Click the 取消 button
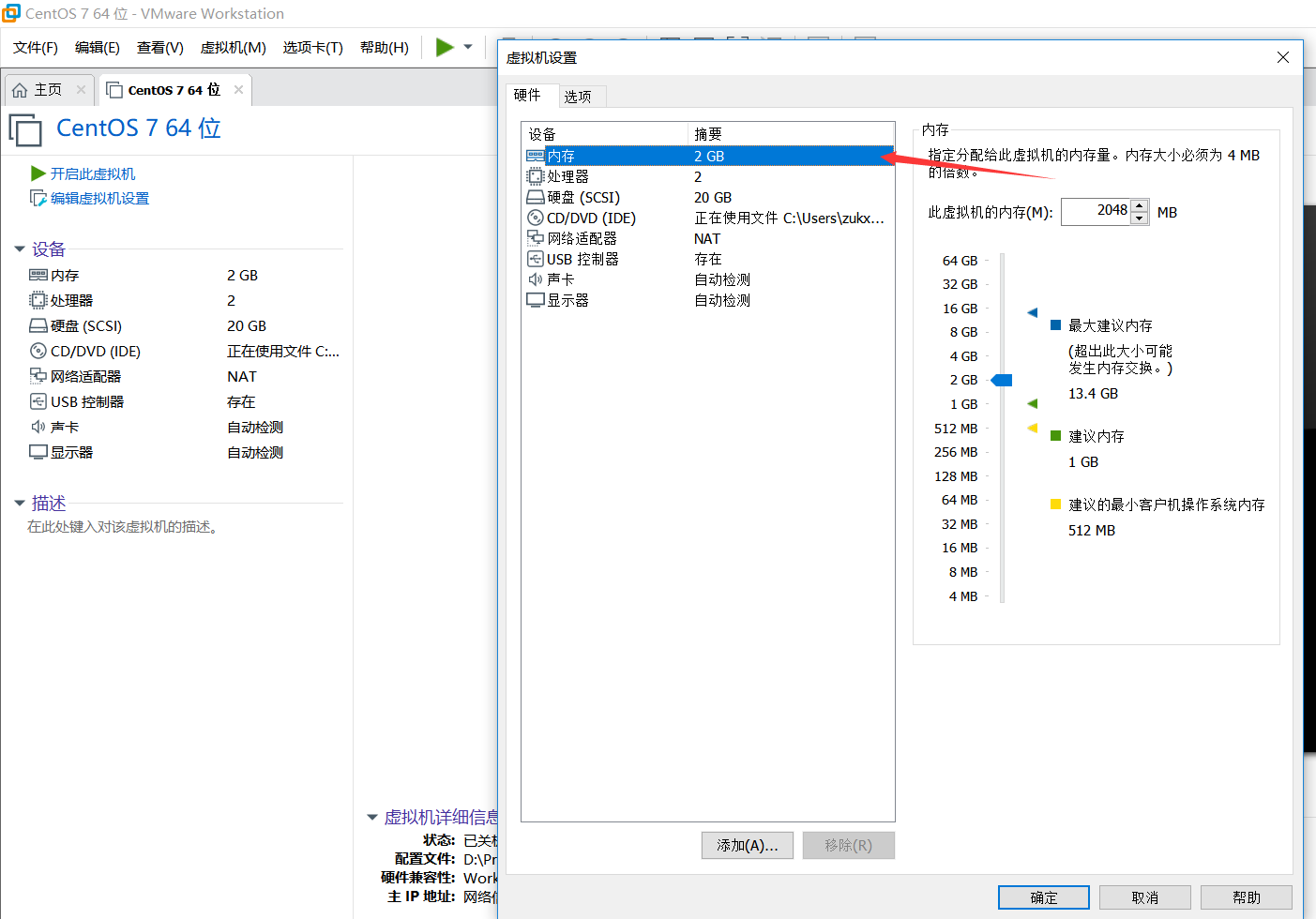1316x919 pixels. [x=1145, y=897]
